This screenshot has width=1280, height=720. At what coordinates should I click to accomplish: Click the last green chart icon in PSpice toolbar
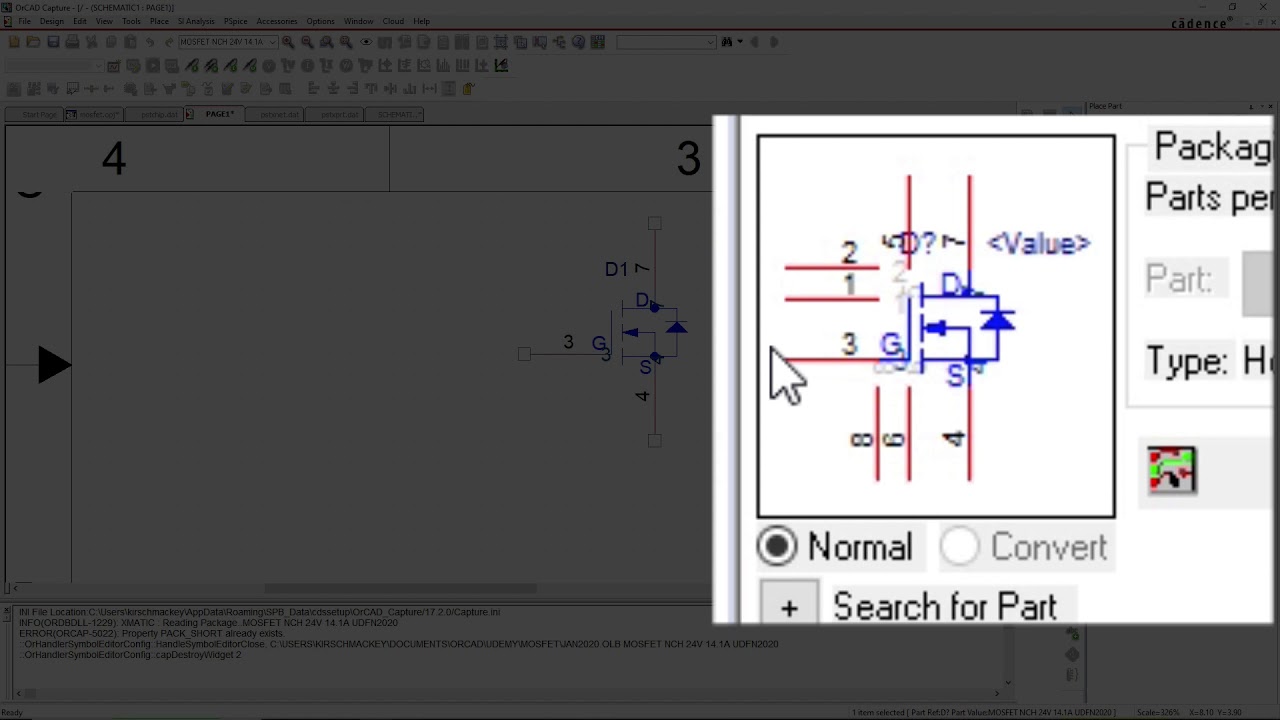501,65
